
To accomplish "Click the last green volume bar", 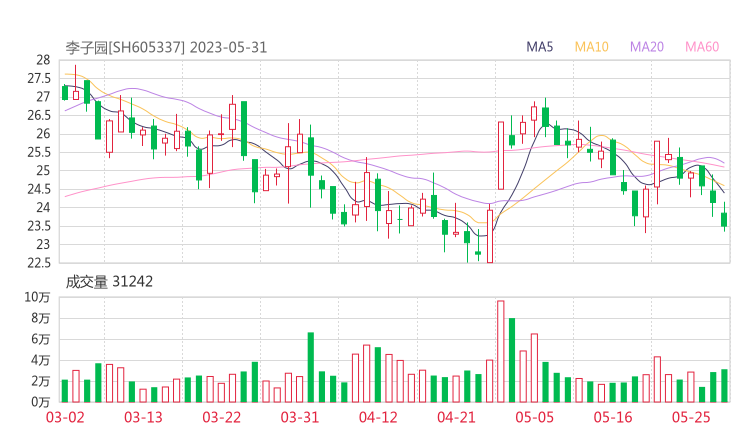I will click(724, 386).
